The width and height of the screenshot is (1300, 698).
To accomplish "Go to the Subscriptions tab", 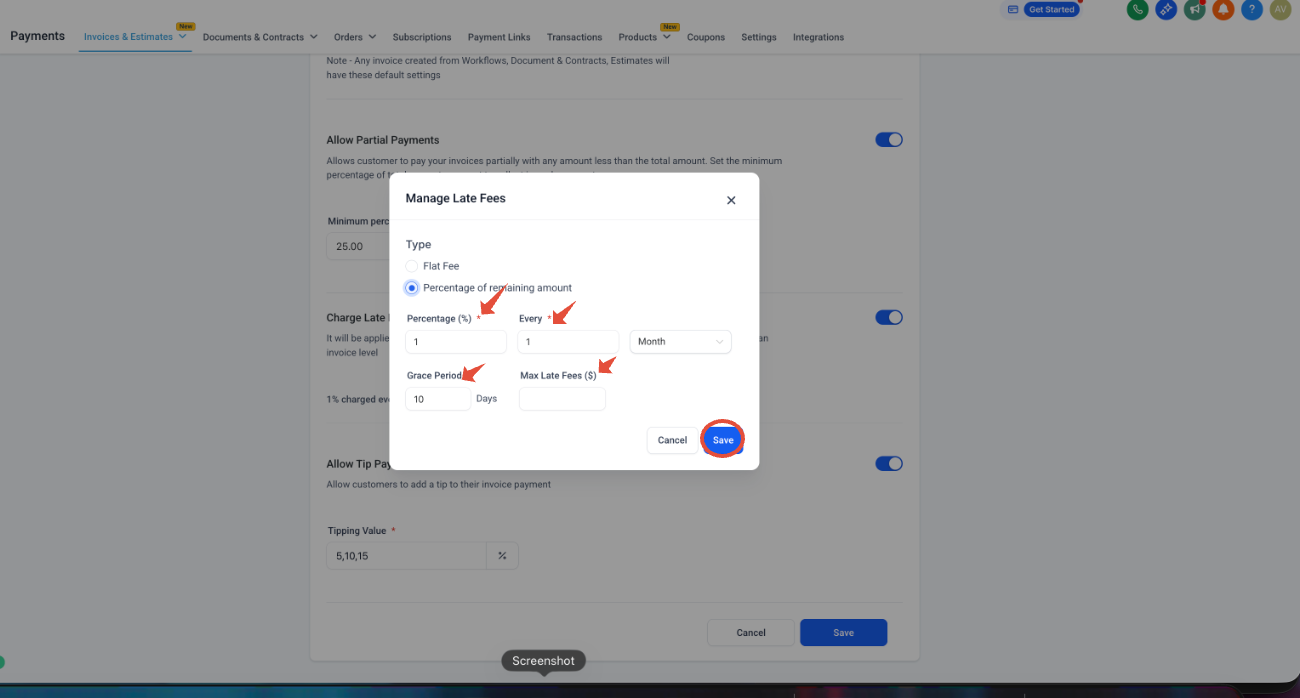I will [x=422, y=37].
